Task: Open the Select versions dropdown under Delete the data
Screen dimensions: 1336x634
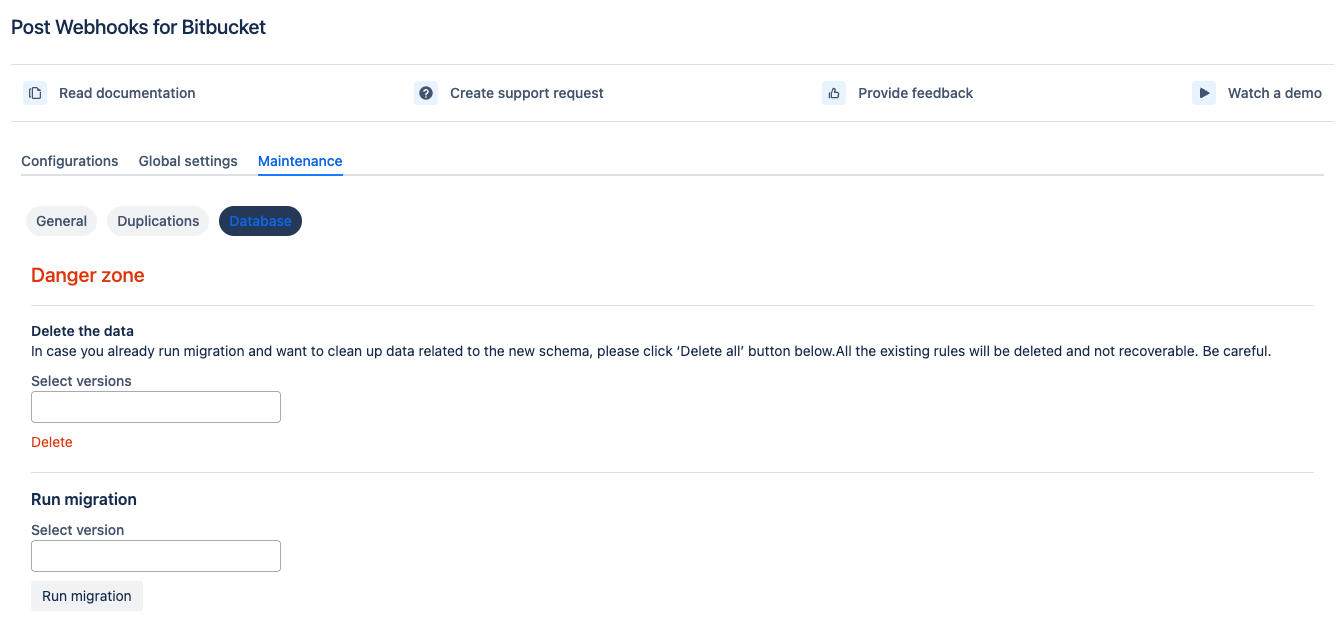Action: (156, 407)
